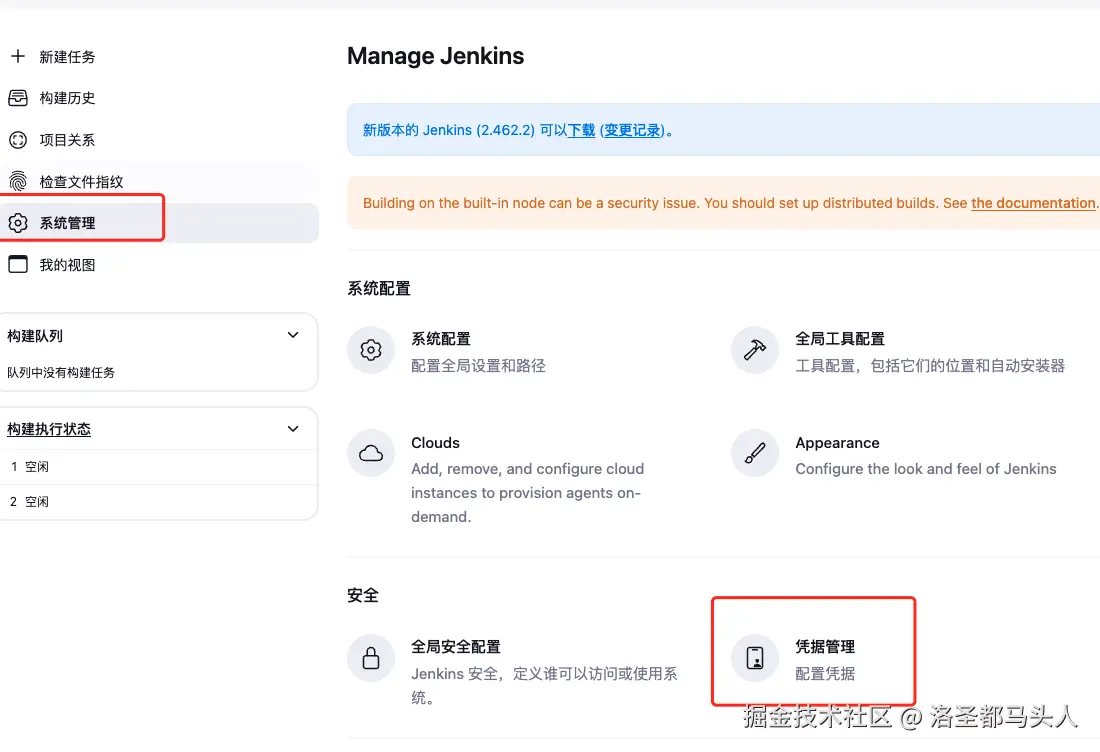
Task: Click the Clouds 'Add, remove, and configure' description
Action: coord(528,492)
